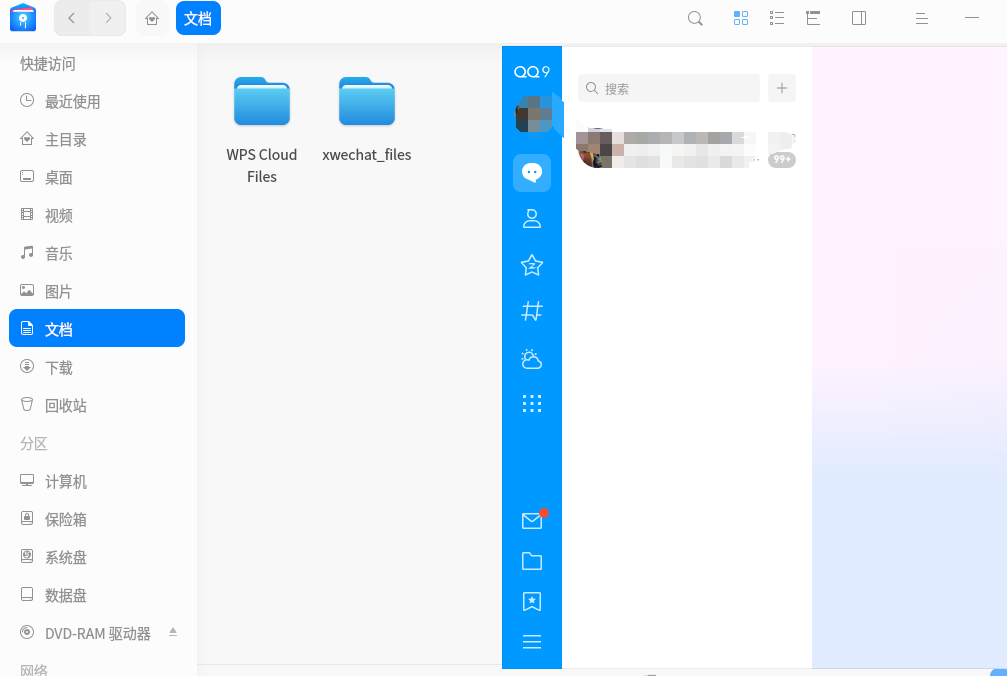Image resolution: width=1007 pixels, height=676 pixels.
Task: Go back in file manager
Action: tap(72, 18)
